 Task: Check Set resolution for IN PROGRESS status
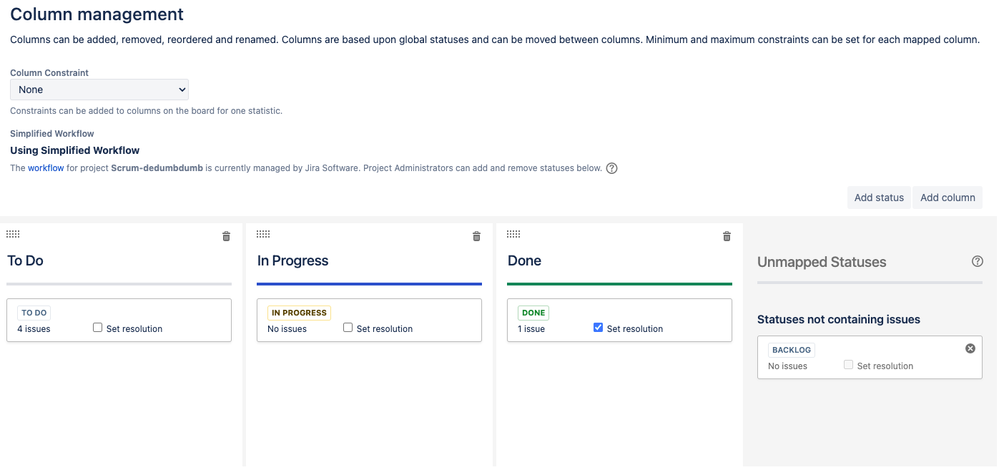(348, 327)
